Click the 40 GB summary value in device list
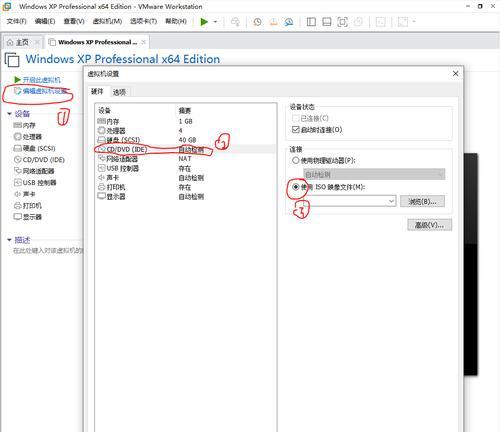 point(187,140)
